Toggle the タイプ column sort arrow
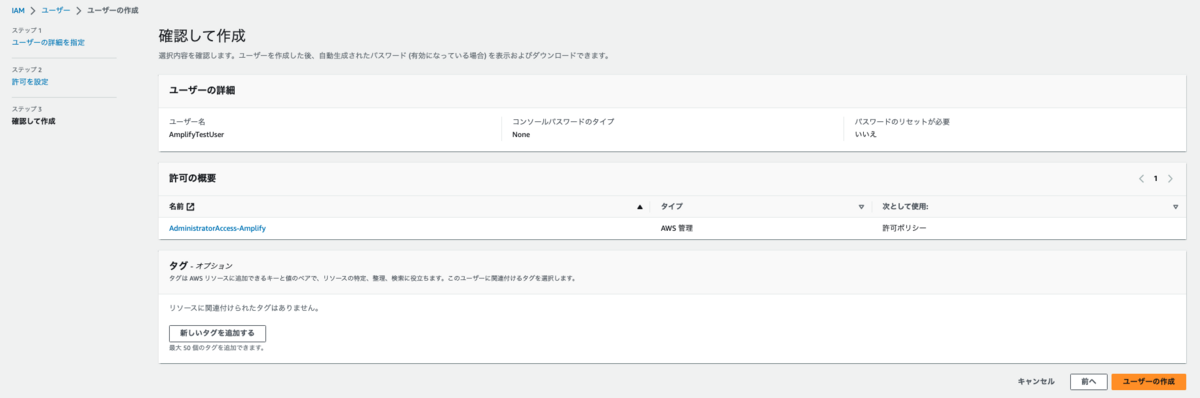1200x398 pixels. coord(861,207)
